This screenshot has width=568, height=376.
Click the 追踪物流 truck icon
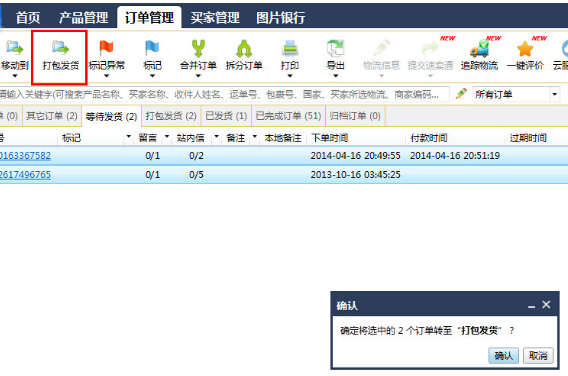[479, 49]
